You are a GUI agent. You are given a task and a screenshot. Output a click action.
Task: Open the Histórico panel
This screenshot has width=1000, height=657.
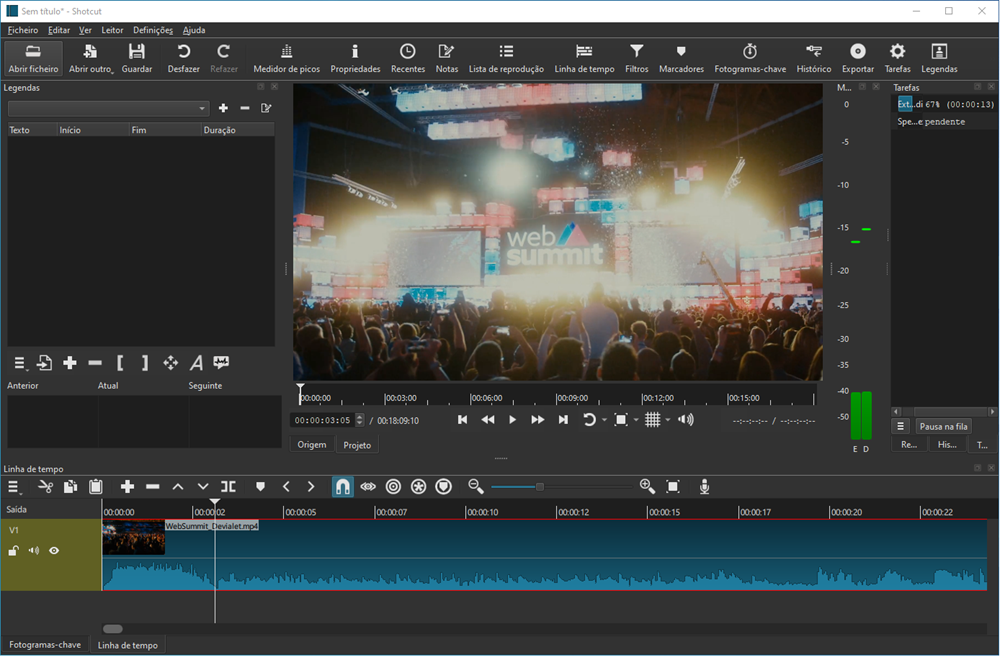coord(814,58)
